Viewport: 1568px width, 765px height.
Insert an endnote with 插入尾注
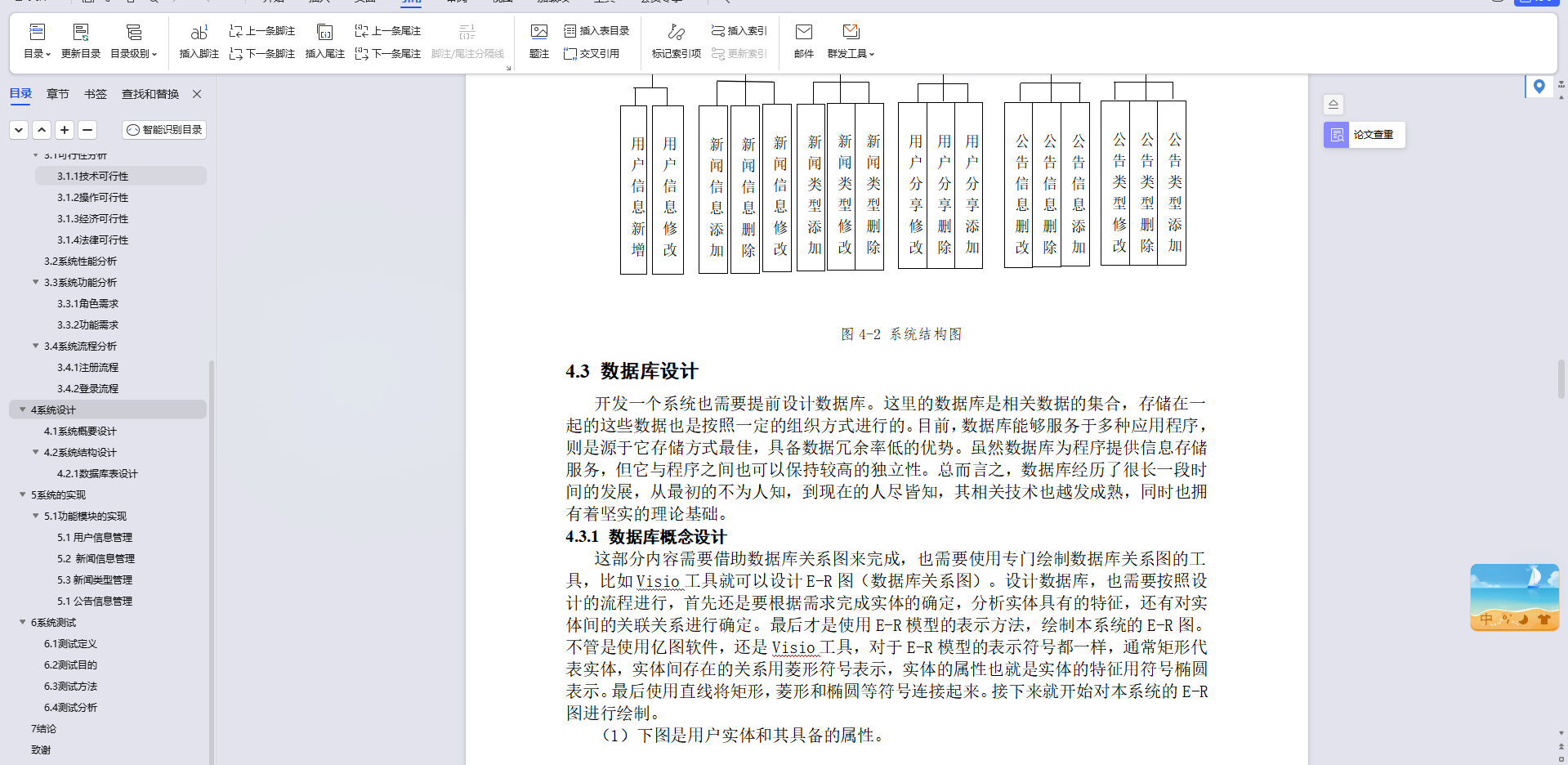coord(324,41)
